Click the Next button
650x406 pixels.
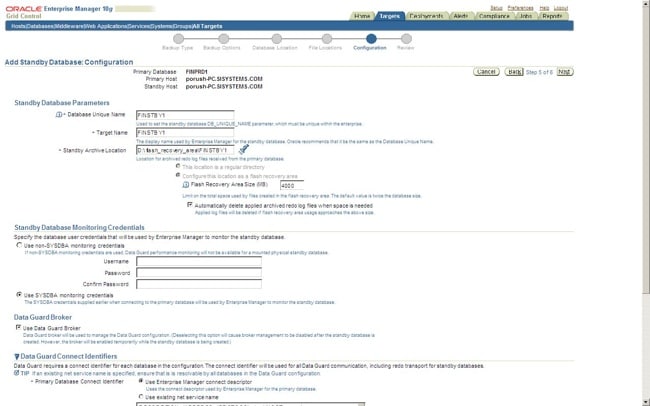pyautogui.click(x=564, y=72)
